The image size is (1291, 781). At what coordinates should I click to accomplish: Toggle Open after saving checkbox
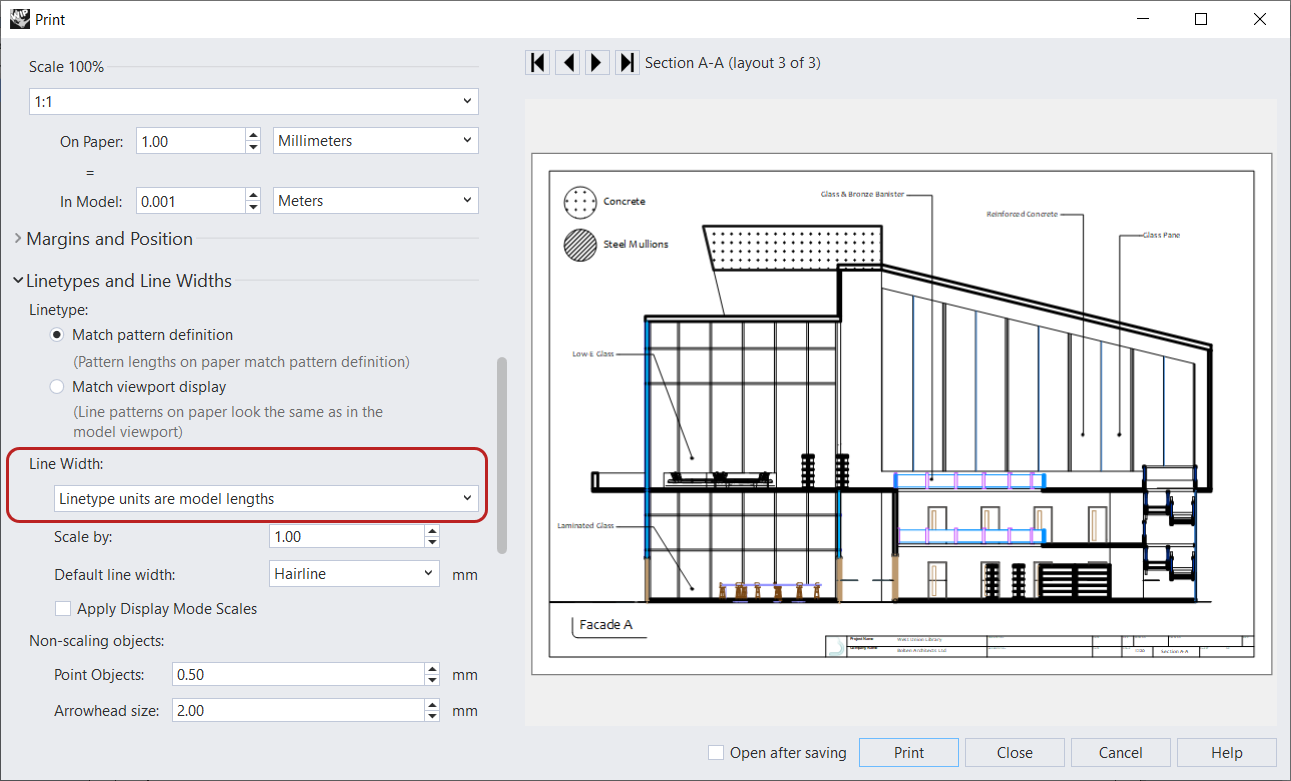pos(716,753)
